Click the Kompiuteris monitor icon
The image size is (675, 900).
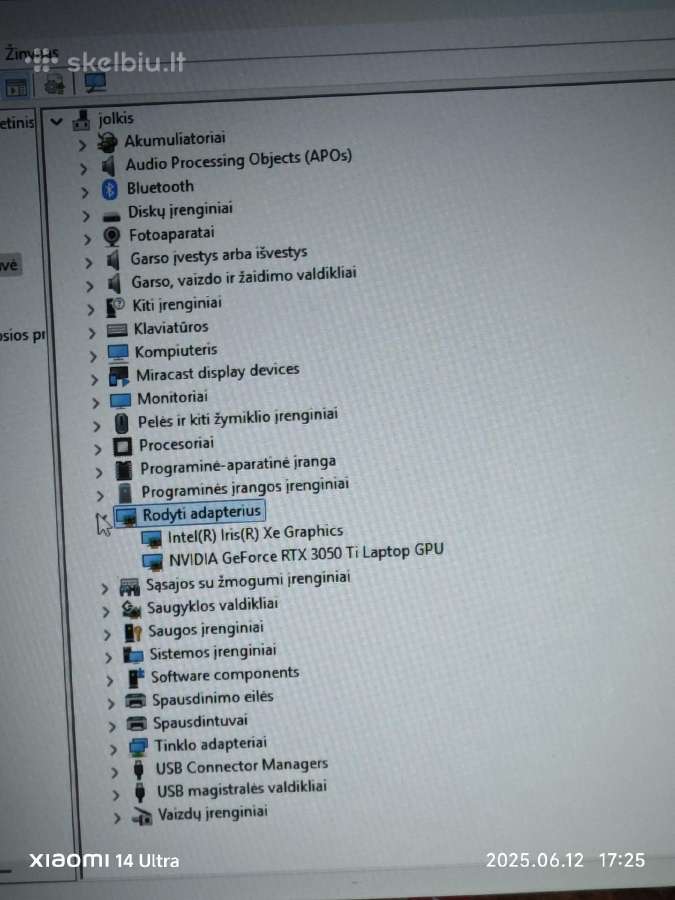118,352
